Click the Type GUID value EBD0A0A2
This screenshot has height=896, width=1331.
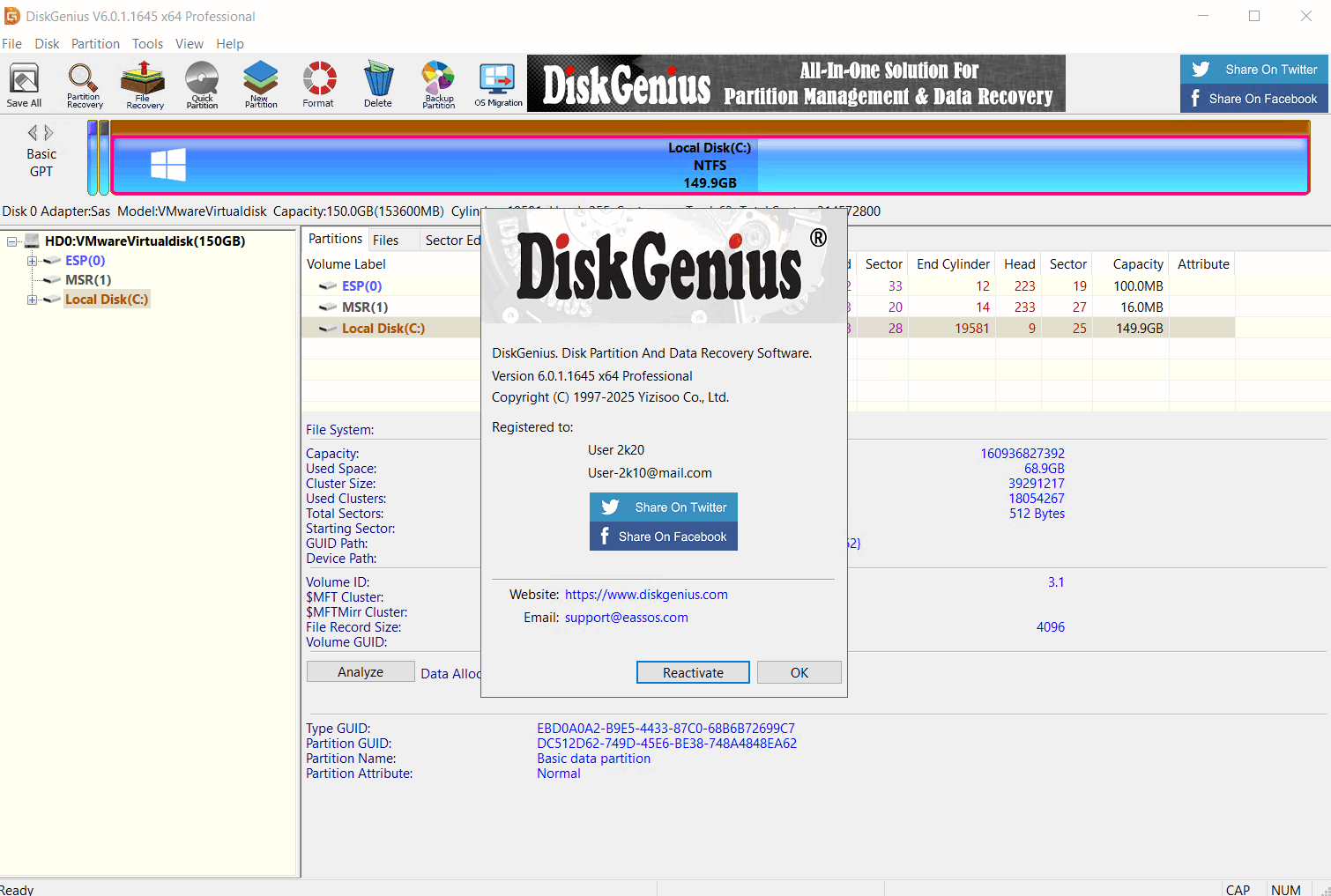tap(665, 729)
